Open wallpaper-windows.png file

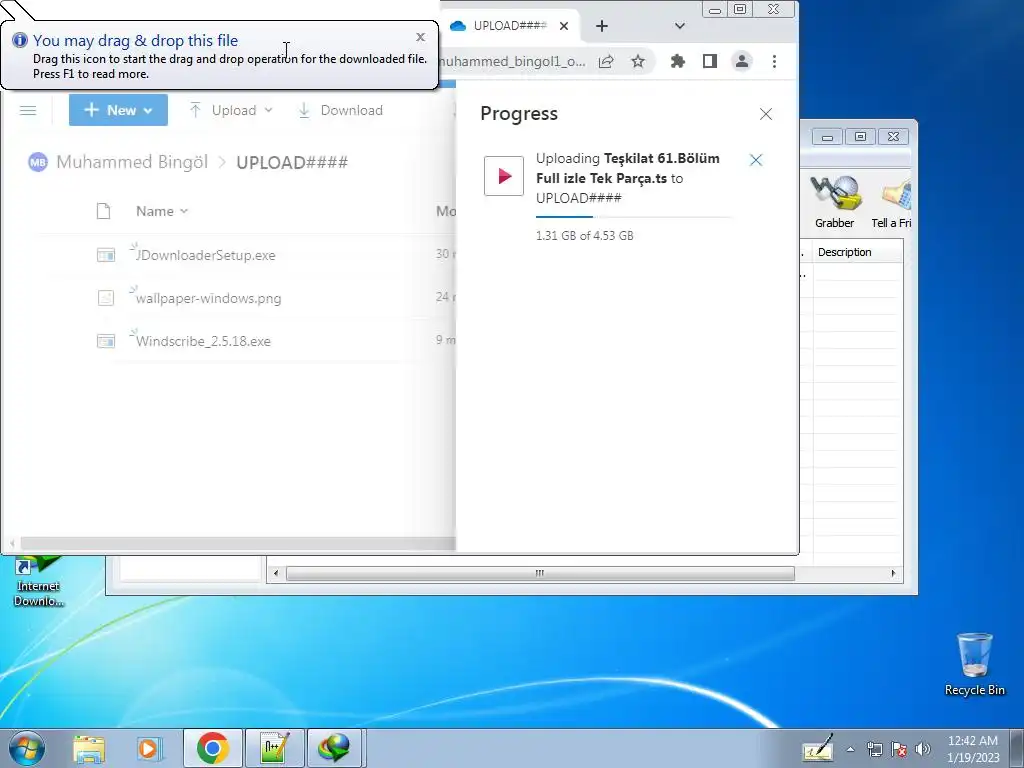(x=208, y=298)
